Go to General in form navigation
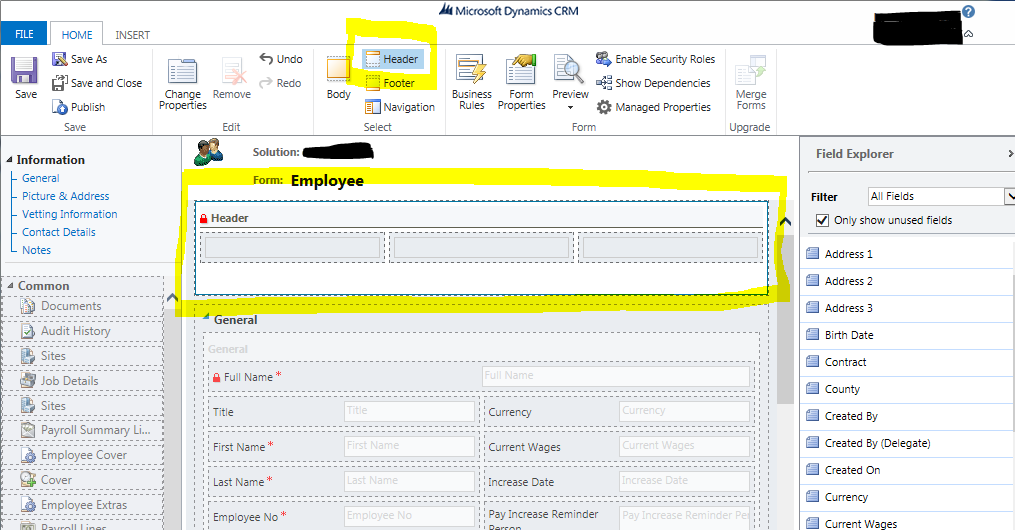This screenshot has height=530, width=1015. (40, 178)
